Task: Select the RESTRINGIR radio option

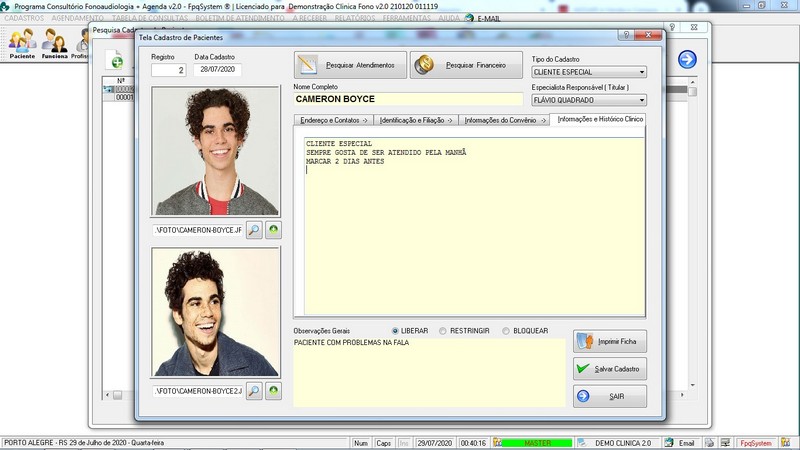Action: pos(443,331)
